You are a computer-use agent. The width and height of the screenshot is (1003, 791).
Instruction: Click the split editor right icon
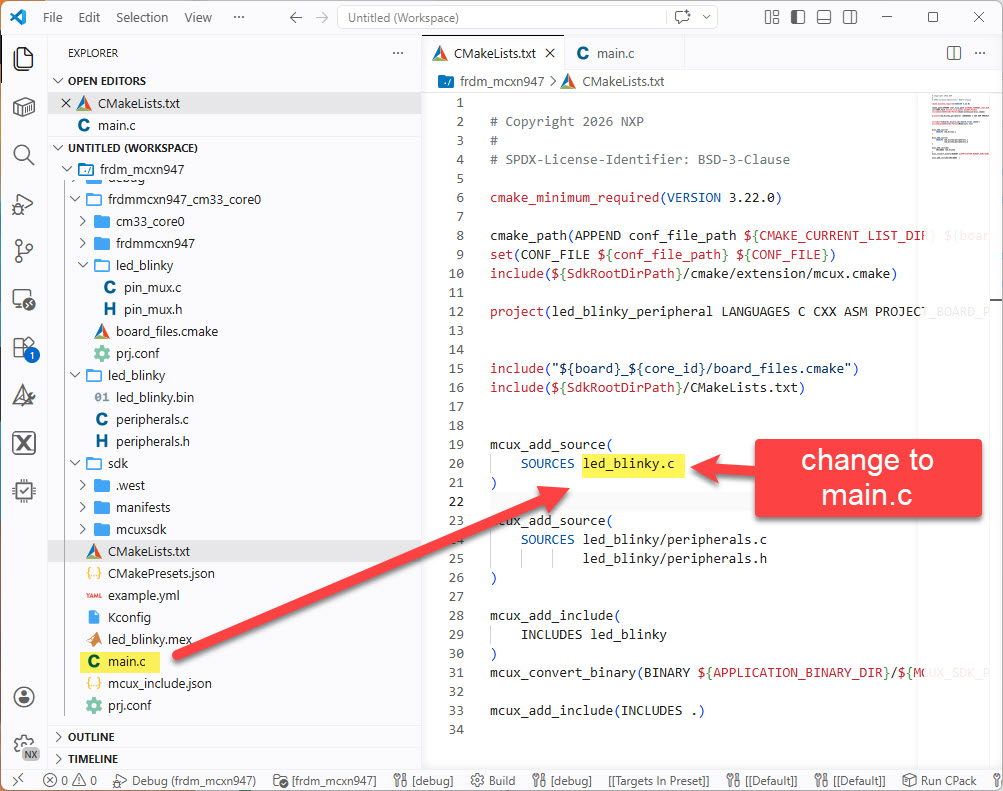point(953,53)
